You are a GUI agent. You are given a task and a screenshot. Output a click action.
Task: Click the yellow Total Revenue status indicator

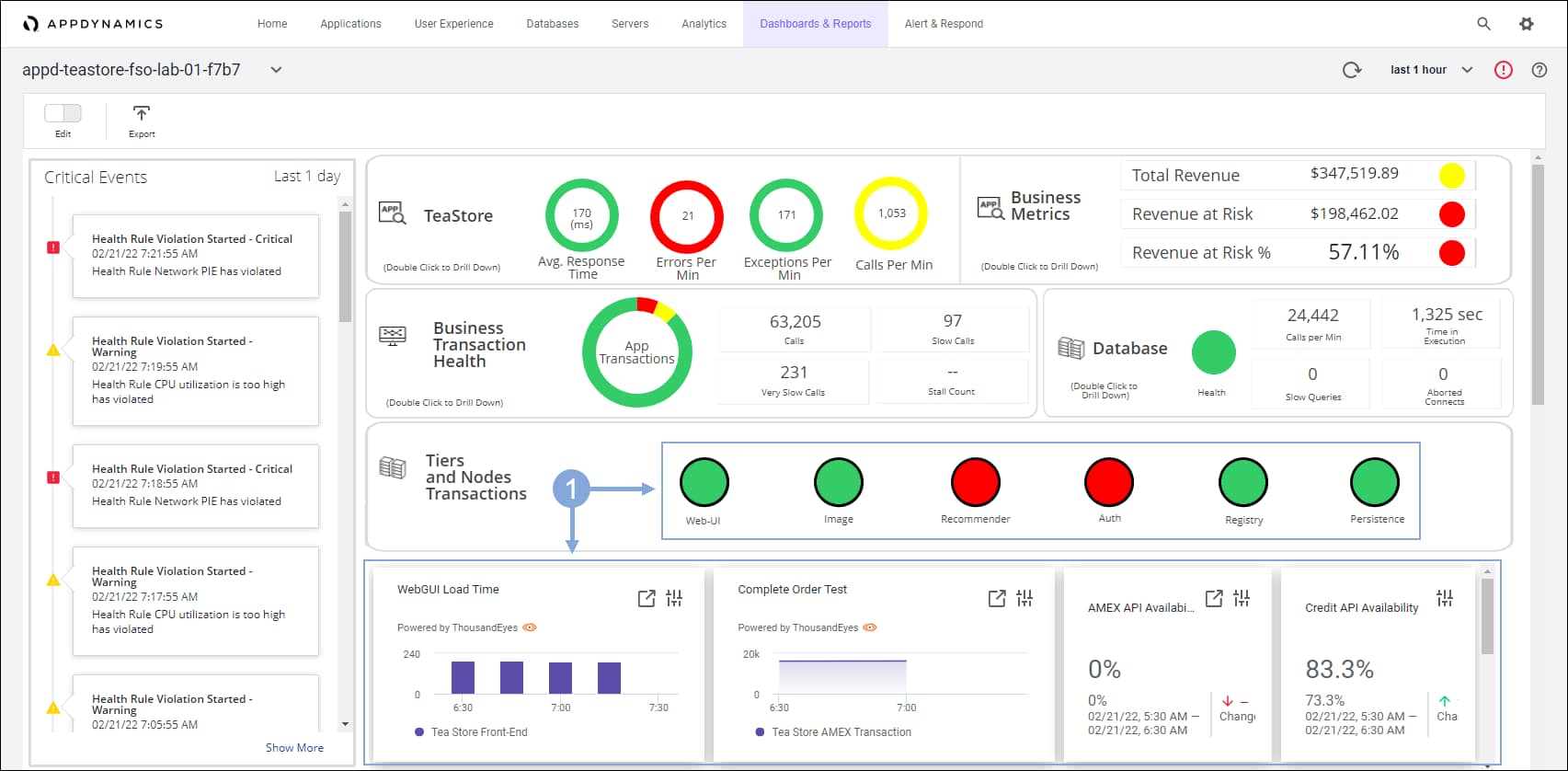1451,175
